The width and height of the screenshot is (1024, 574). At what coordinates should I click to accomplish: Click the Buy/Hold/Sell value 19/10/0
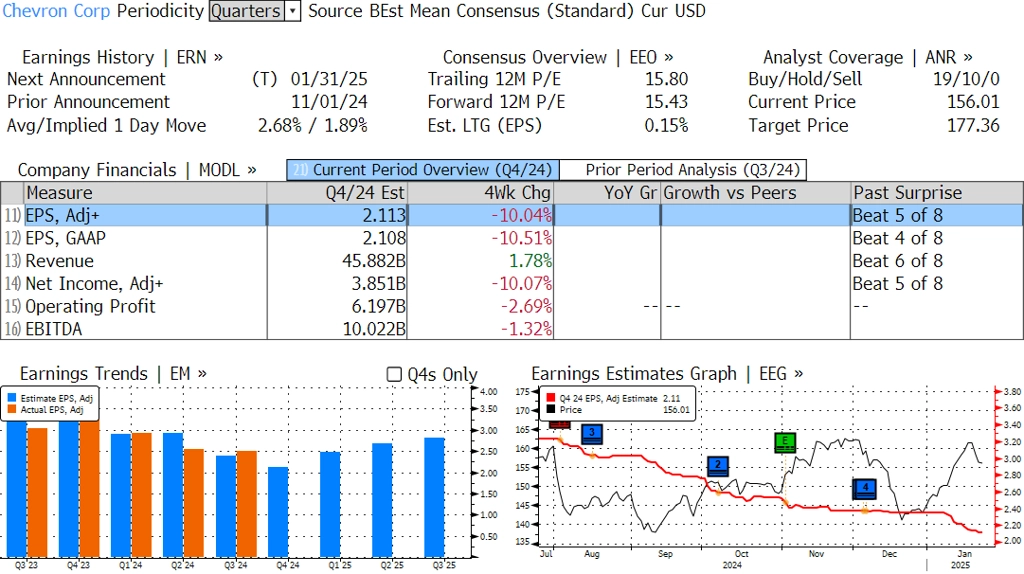coord(966,79)
